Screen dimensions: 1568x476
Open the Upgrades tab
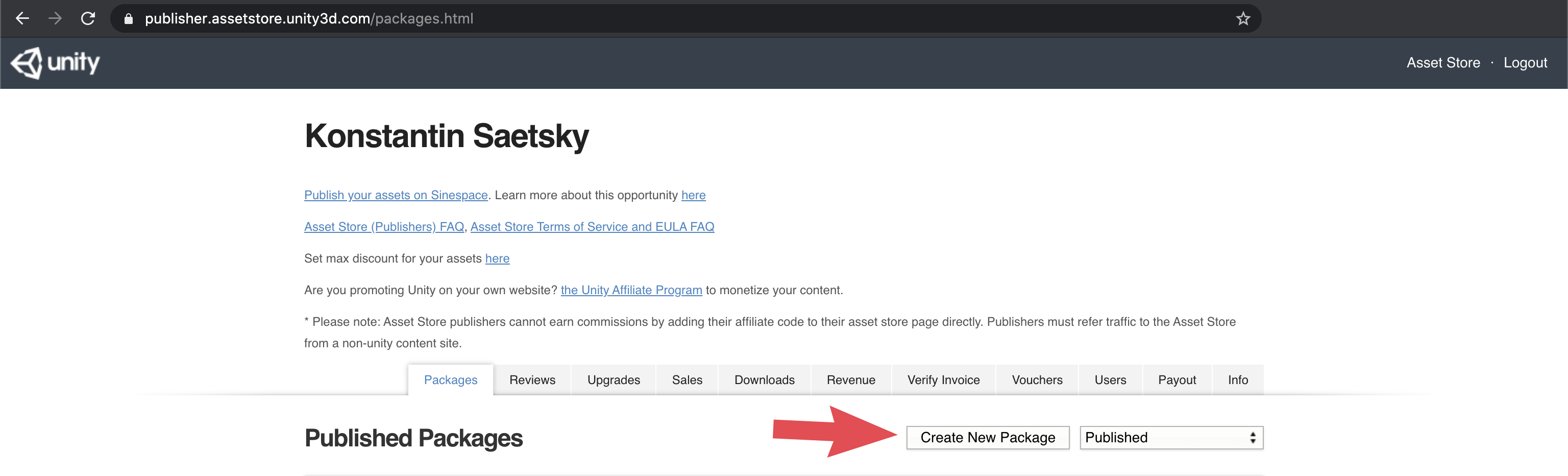614,380
